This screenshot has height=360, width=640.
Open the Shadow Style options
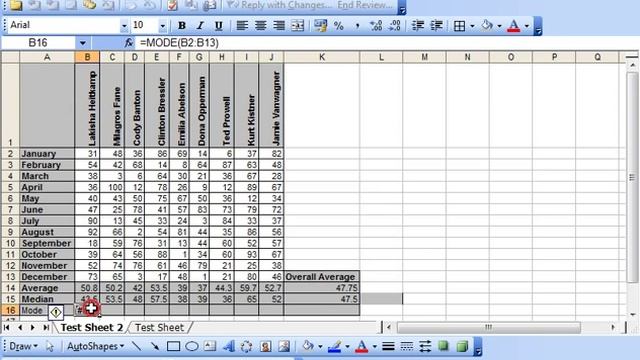(x=443, y=347)
